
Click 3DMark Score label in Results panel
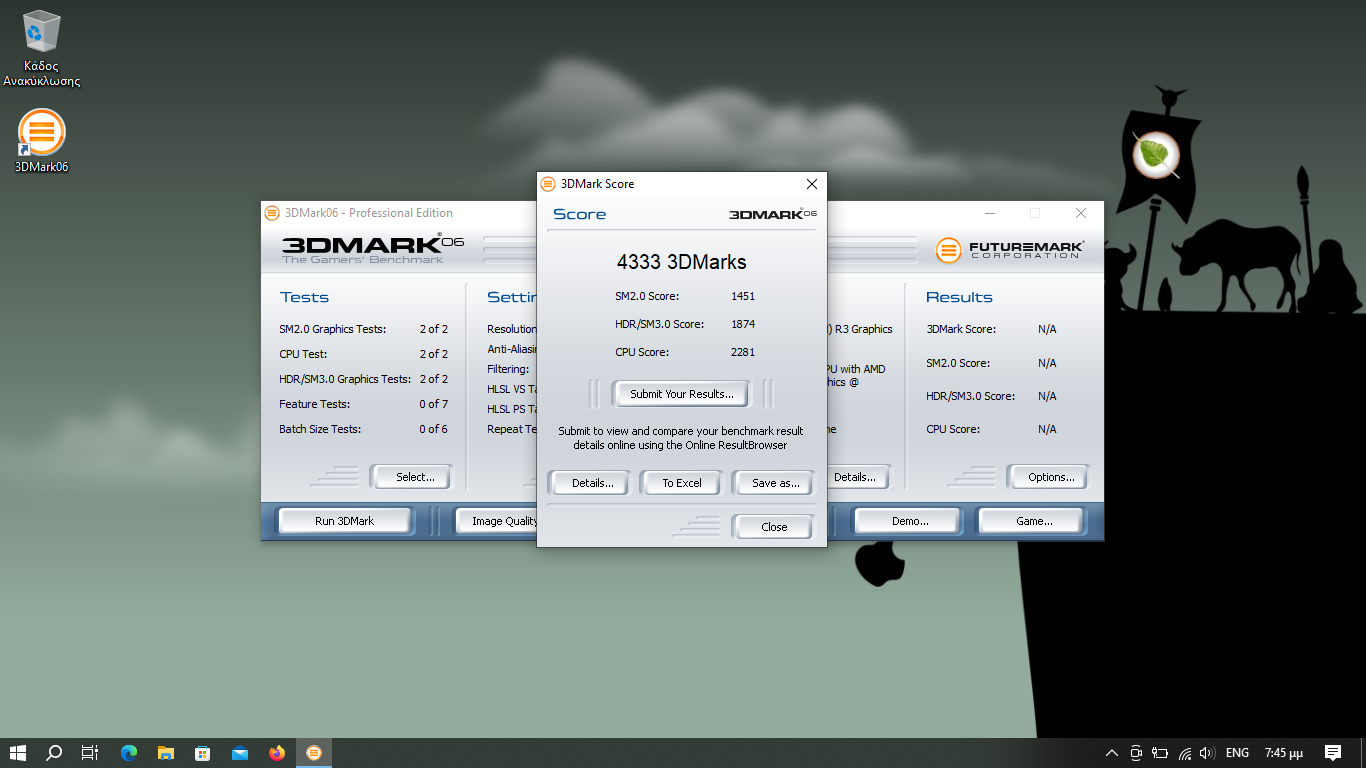coord(961,329)
